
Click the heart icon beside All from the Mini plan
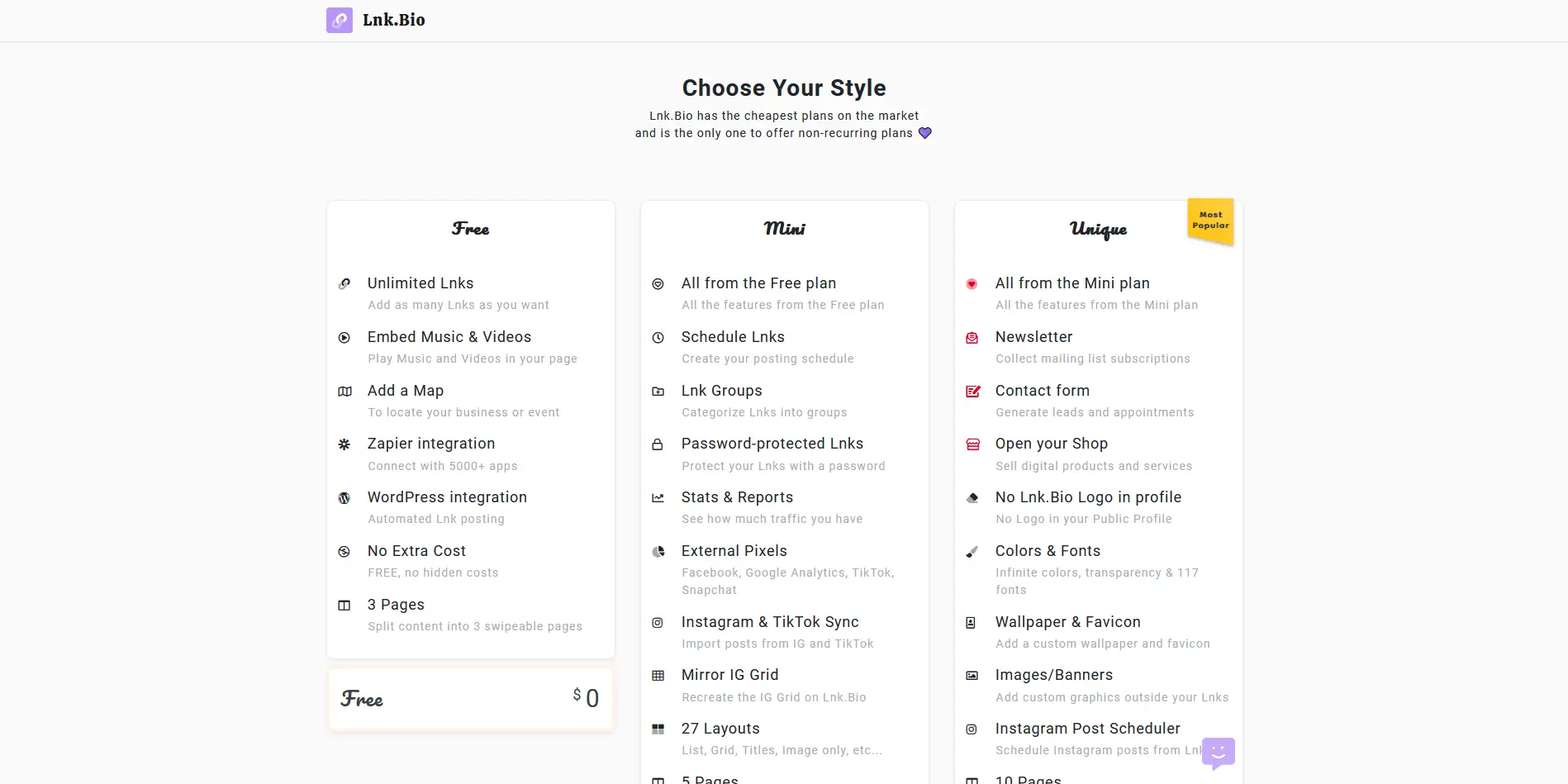[x=972, y=284]
